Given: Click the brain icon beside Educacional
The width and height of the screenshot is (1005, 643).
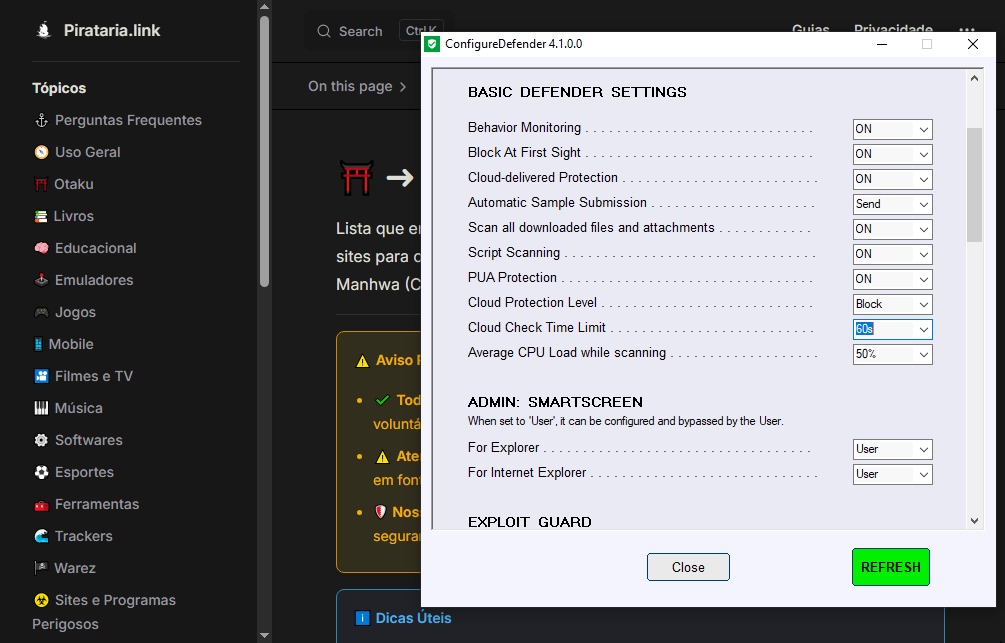Looking at the screenshot, I should pyautogui.click(x=41, y=249).
